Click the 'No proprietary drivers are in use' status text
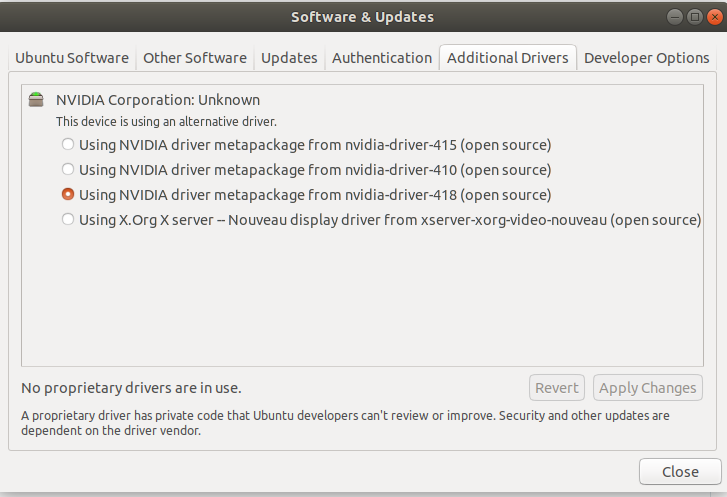The height and width of the screenshot is (497, 727). point(131,388)
